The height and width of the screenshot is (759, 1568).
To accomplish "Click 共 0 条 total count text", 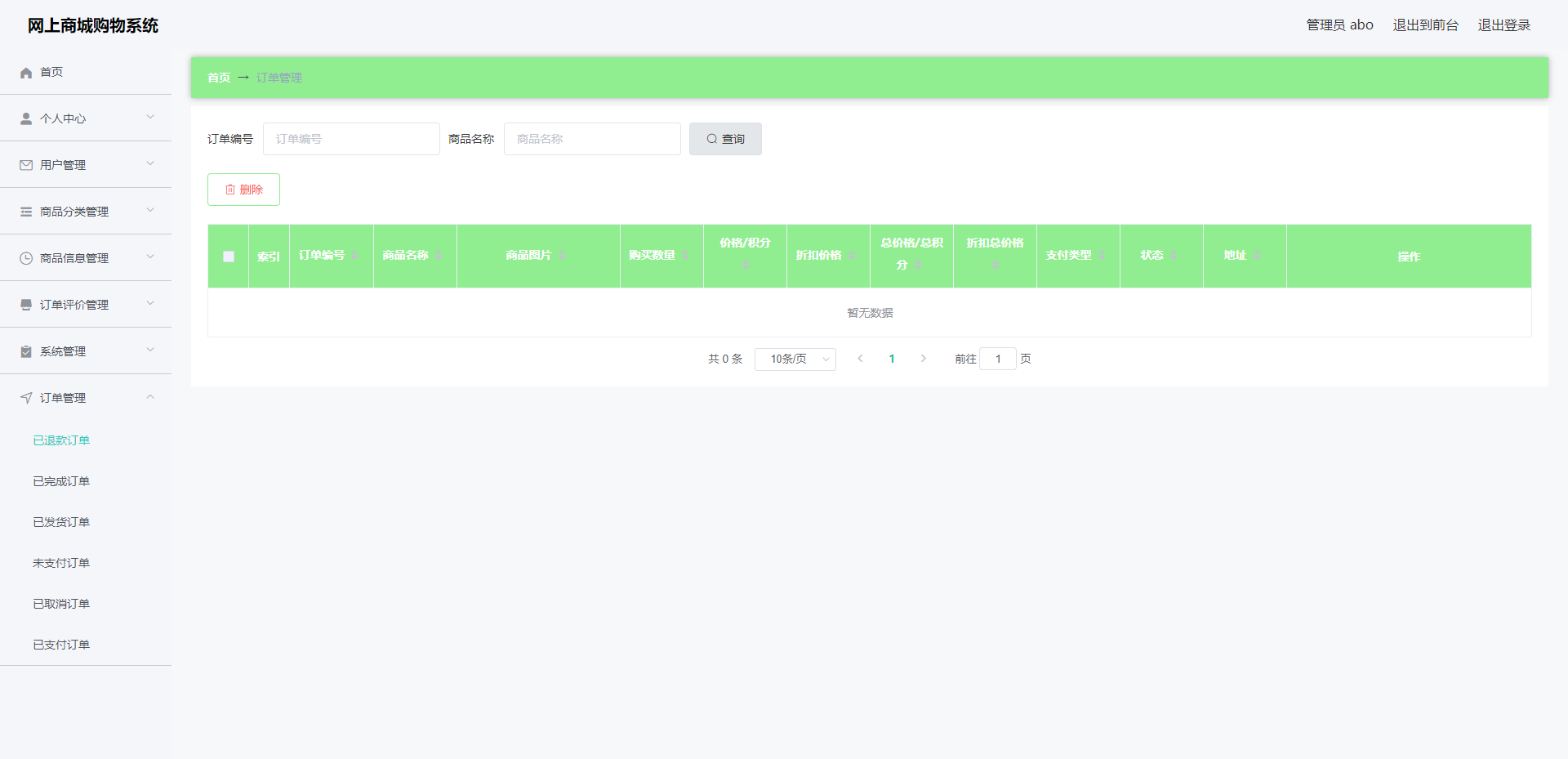I will tap(725, 359).
